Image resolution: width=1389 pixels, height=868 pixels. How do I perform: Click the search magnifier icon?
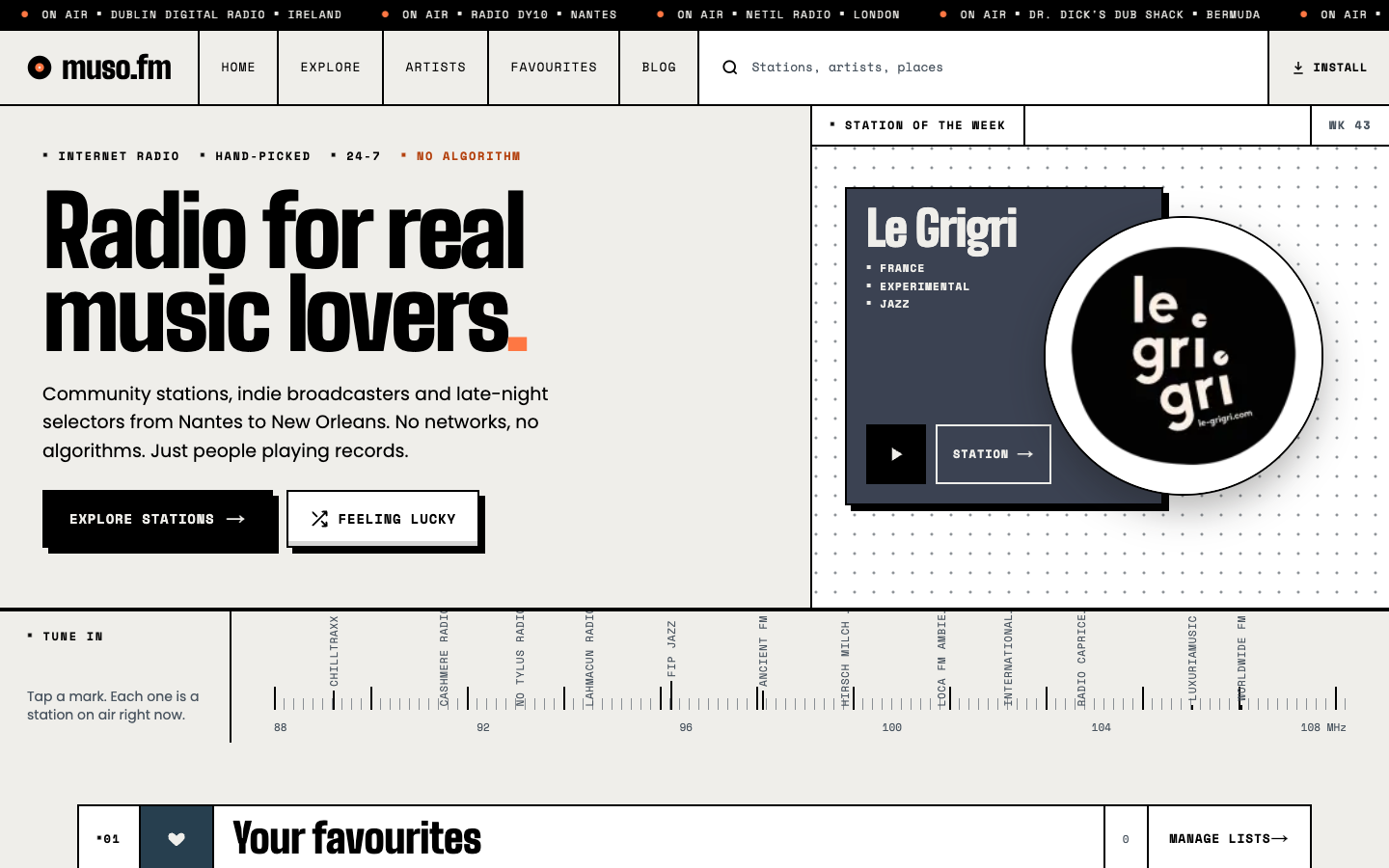point(730,68)
